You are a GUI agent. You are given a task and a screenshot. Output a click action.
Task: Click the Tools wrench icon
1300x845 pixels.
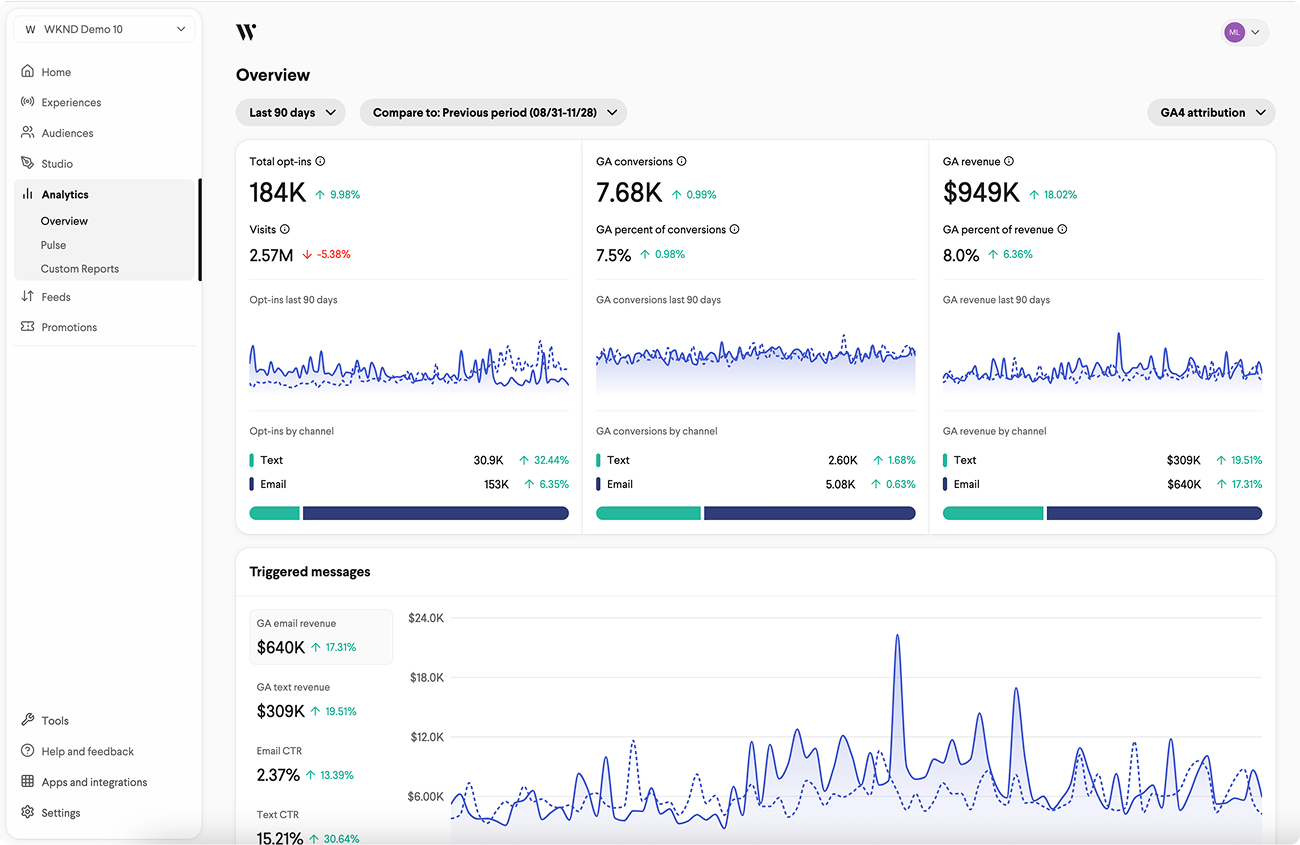point(27,720)
